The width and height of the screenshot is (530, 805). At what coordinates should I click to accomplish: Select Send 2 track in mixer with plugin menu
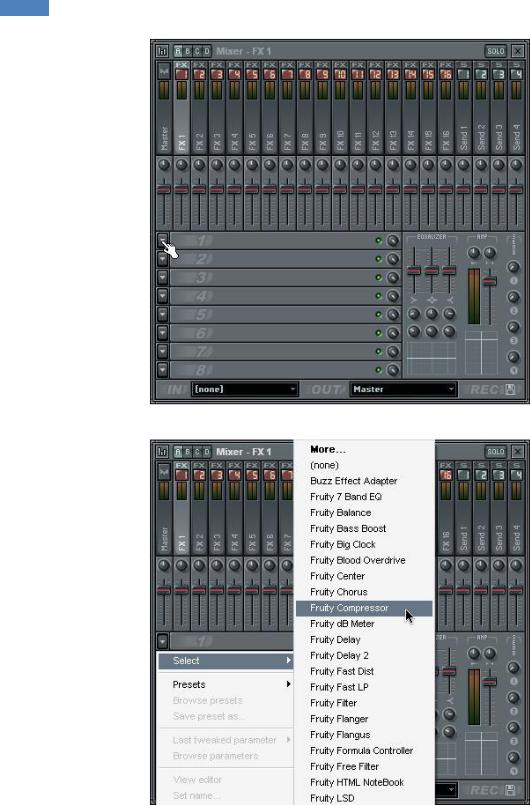pos(481,507)
